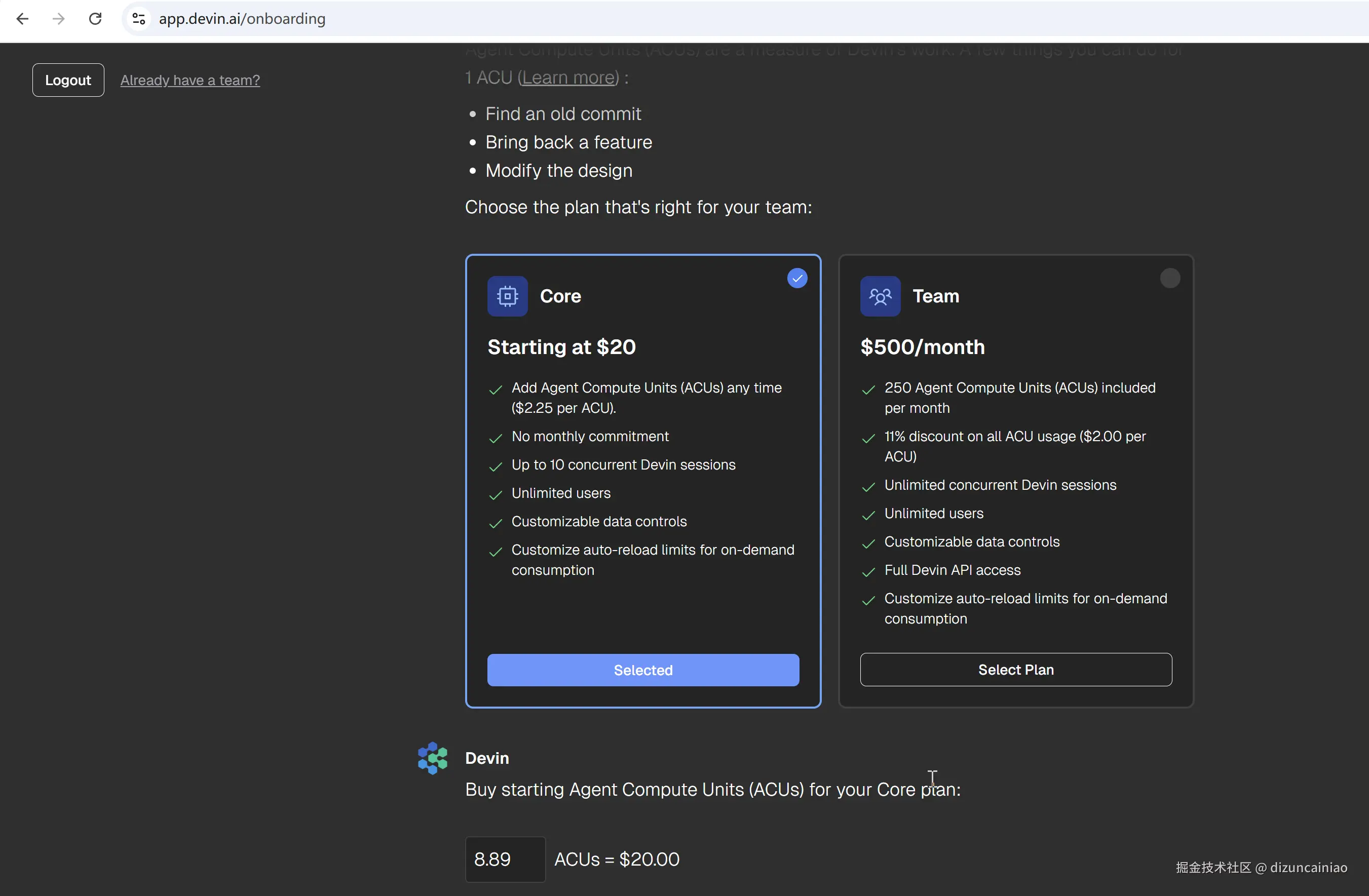This screenshot has width=1369, height=896.
Task: Click the ACU amount input field
Action: 505,859
